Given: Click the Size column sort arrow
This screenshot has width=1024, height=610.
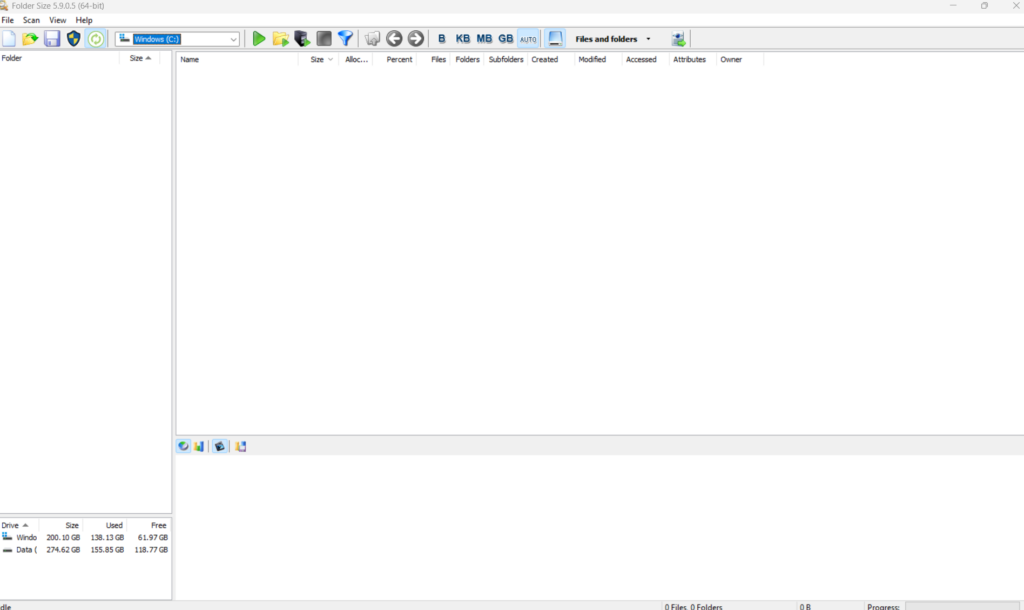Looking at the screenshot, I should 330,60.
